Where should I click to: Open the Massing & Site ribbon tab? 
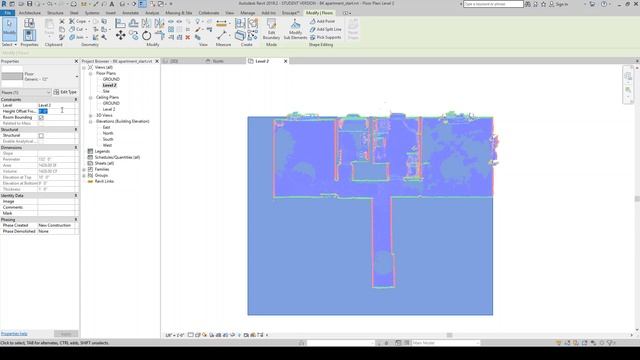click(179, 13)
